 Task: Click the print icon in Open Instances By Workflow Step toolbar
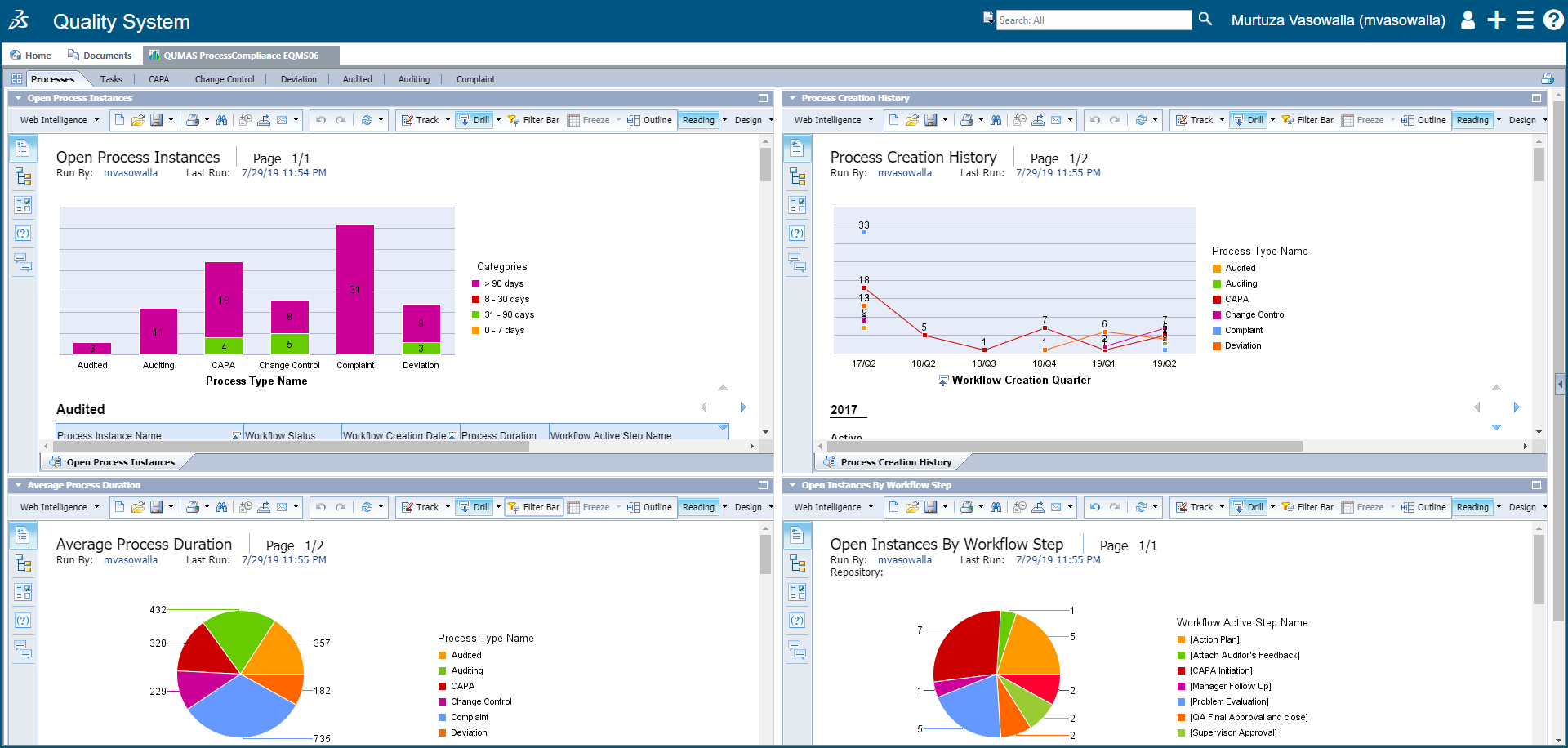click(x=966, y=507)
